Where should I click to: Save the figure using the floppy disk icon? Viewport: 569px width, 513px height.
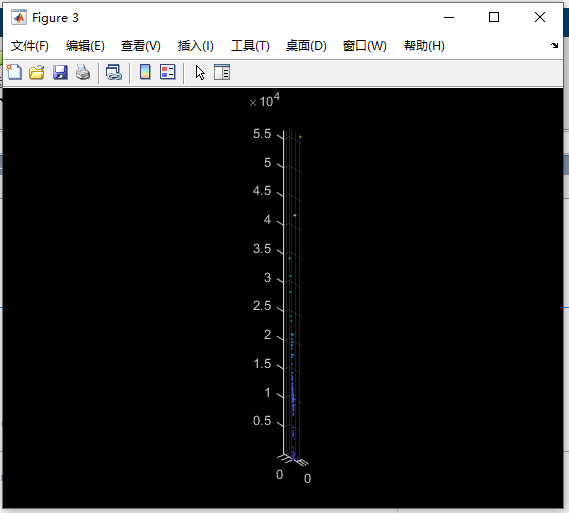pyautogui.click(x=60, y=72)
